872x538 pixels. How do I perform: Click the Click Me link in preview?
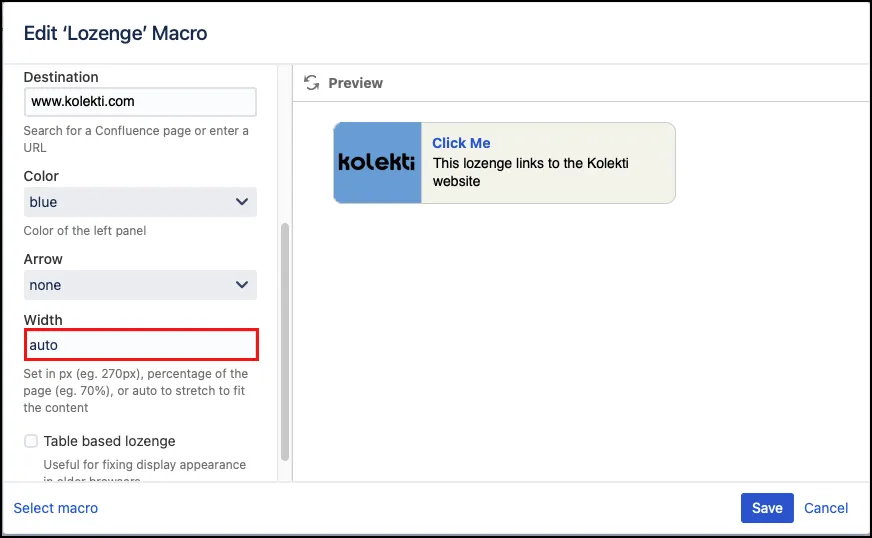461,143
